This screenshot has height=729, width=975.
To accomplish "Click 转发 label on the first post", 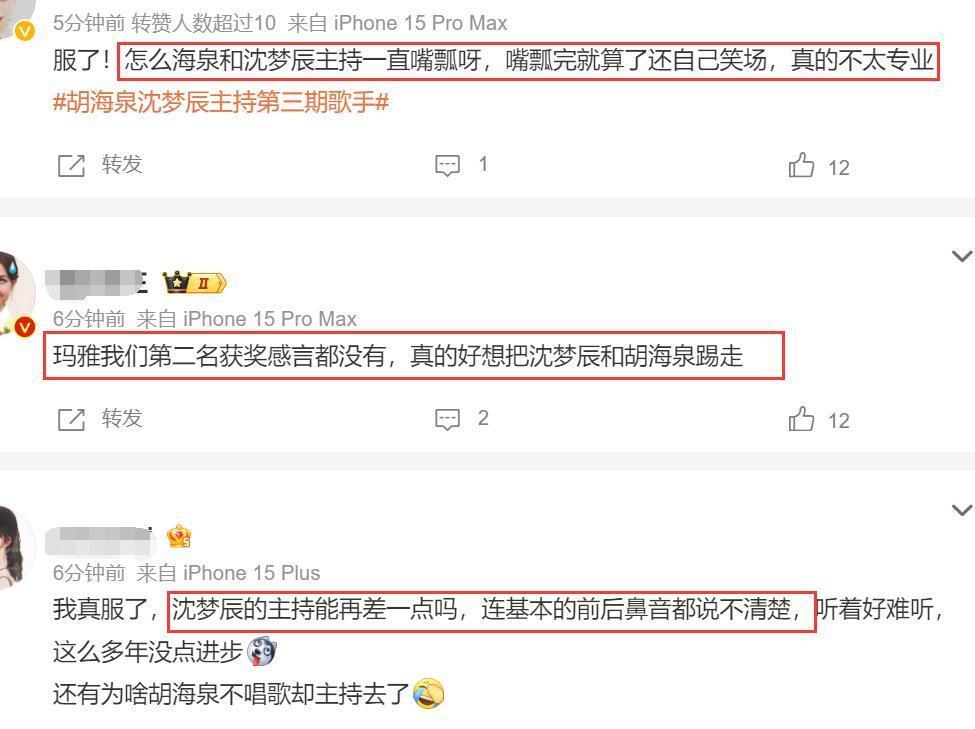I will [122, 165].
